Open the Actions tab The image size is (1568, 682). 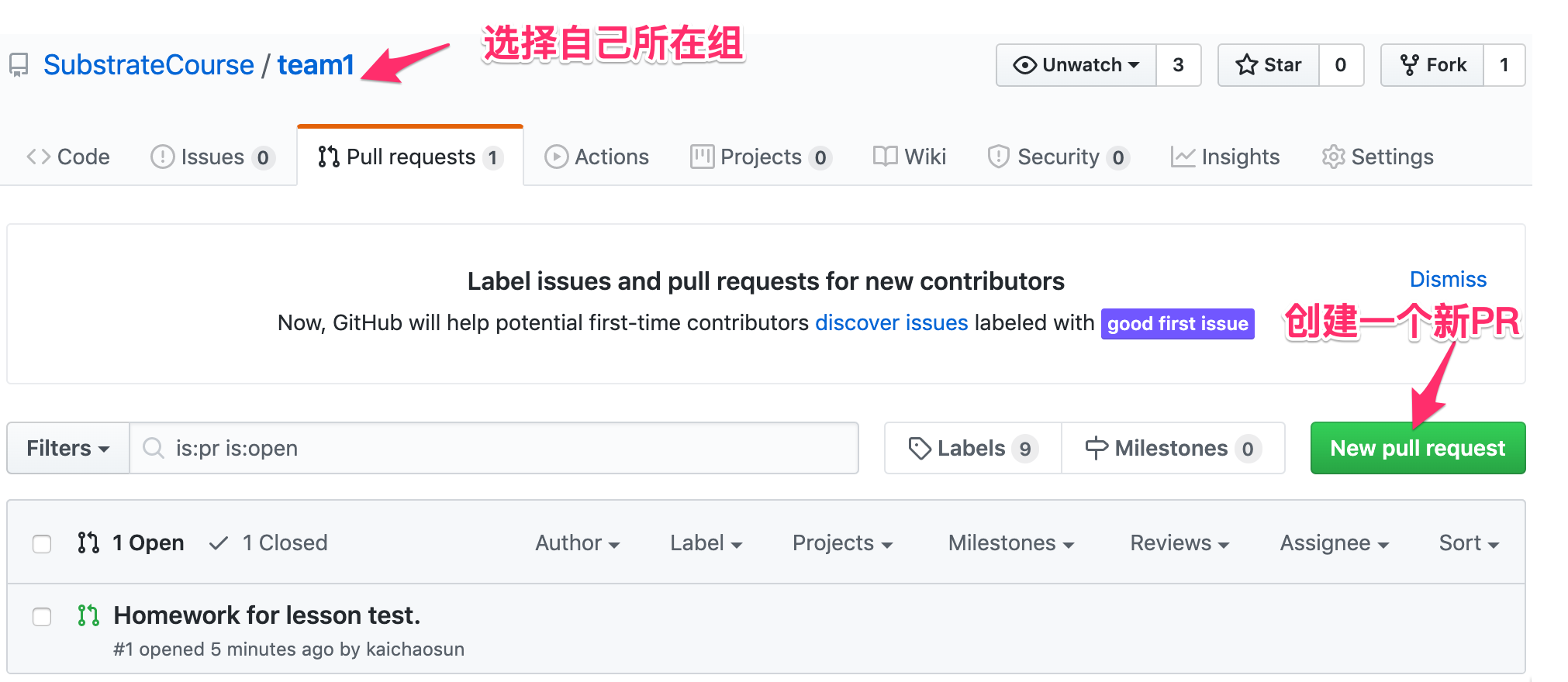pos(596,157)
